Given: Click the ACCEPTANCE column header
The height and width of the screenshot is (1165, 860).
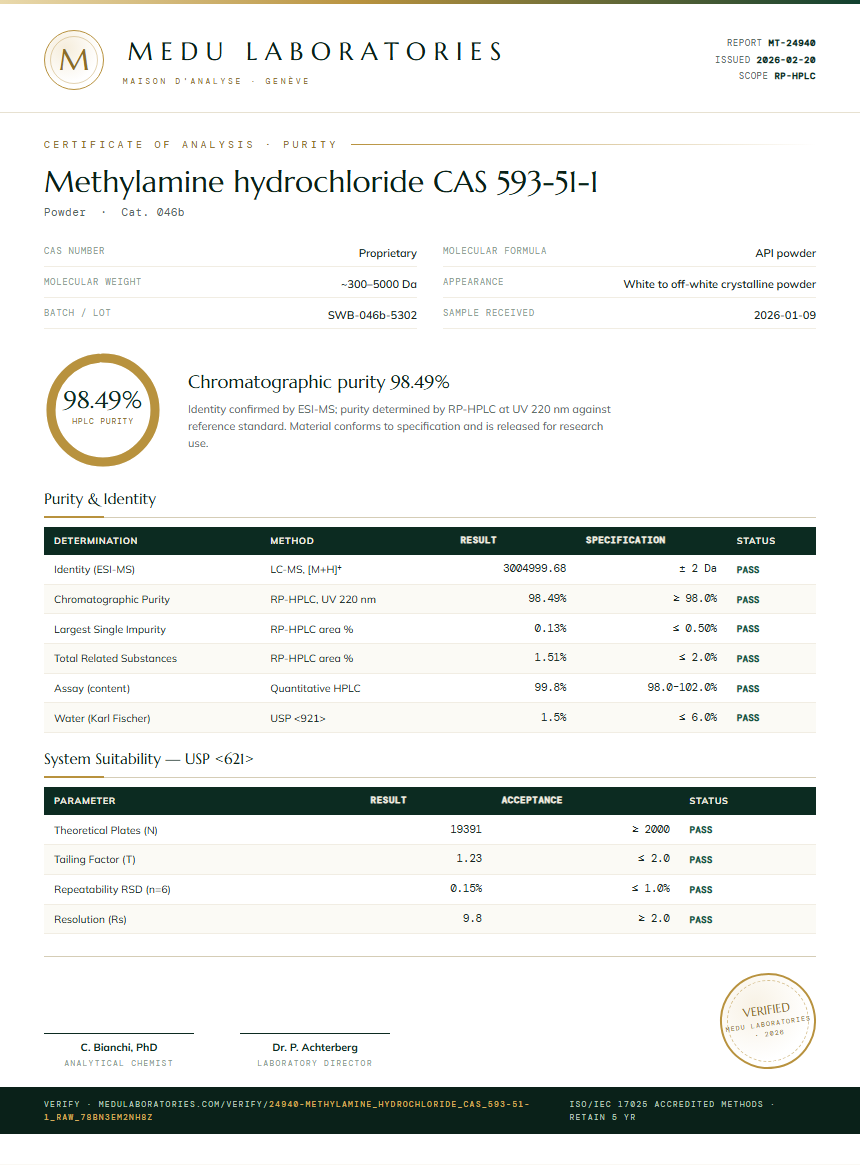Looking at the screenshot, I should tap(531, 800).
